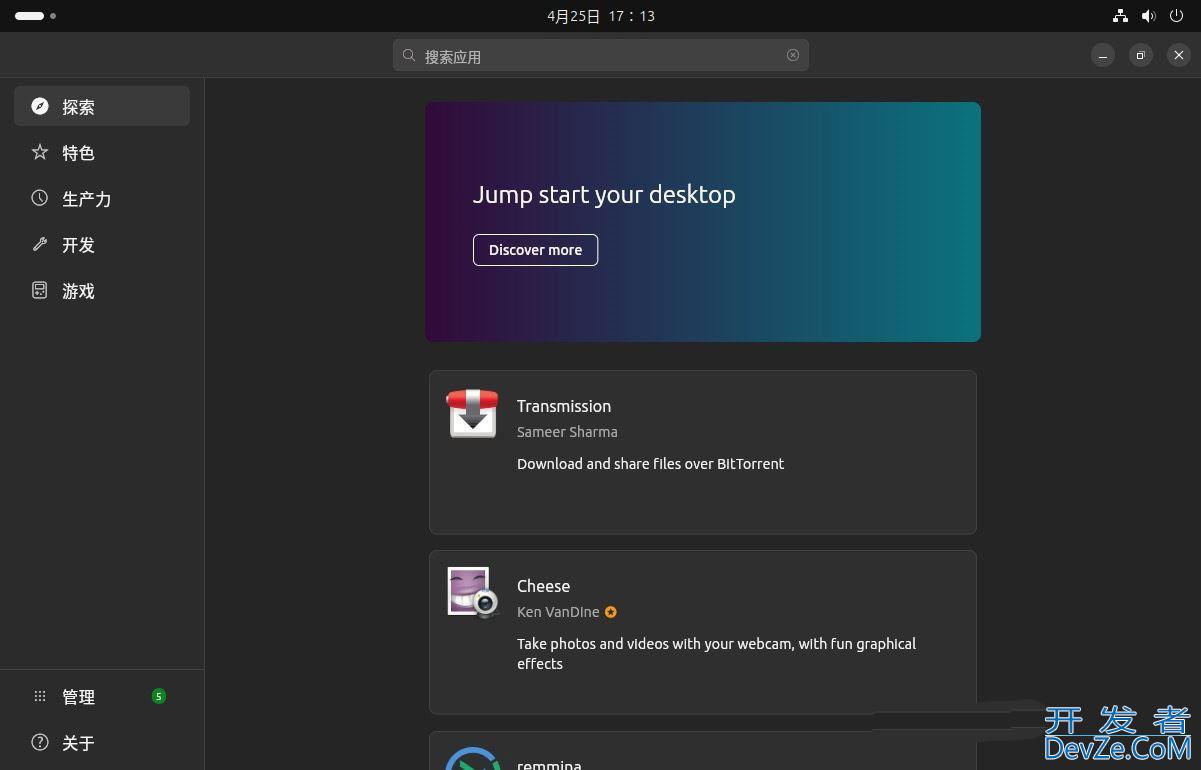Clear the search field with the X icon
The height and width of the screenshot is (770, 1201).
793,55
